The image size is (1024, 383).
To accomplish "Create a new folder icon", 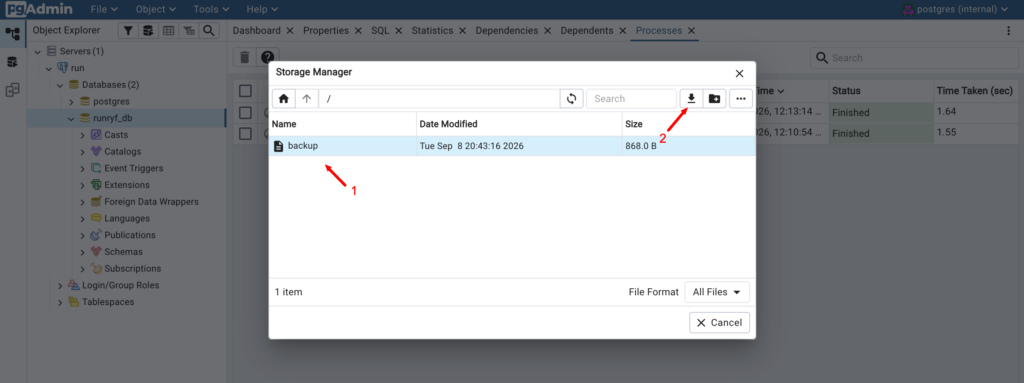I will (x=714, y=99).
